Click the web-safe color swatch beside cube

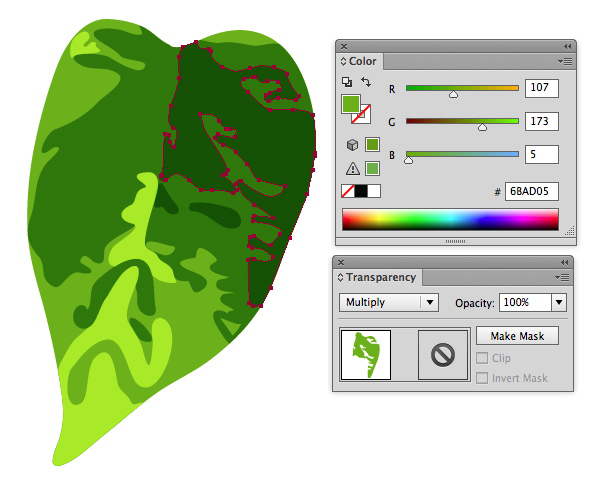372,145
